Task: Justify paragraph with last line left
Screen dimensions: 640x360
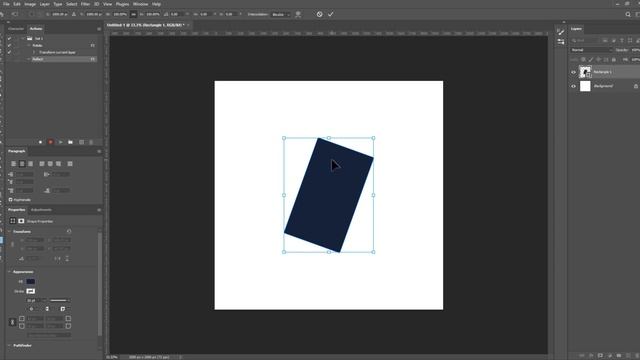Action: pyautogui.click(x=42, y=164)
